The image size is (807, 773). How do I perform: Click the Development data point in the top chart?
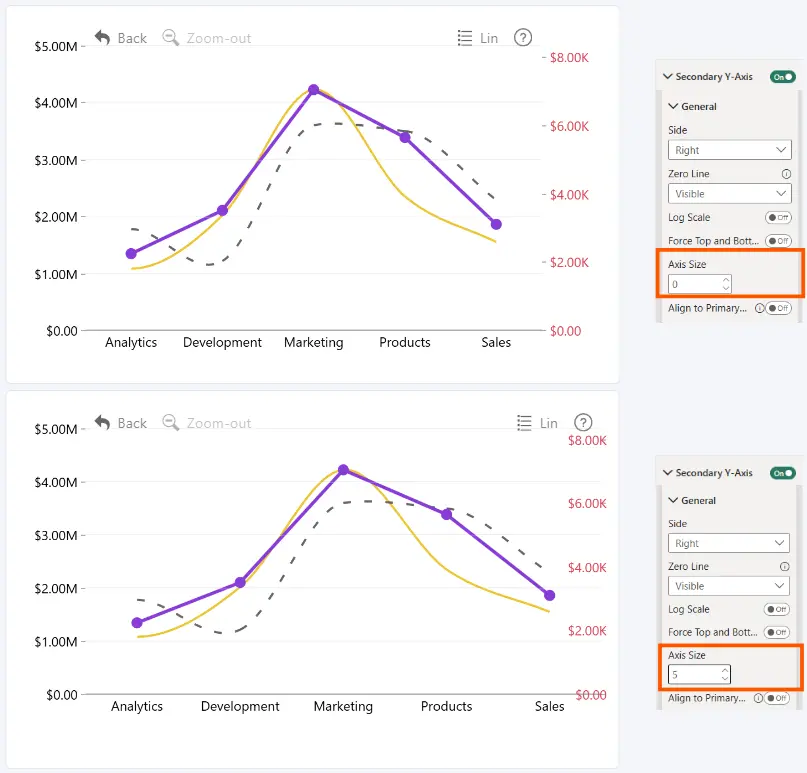click(222, 210)
